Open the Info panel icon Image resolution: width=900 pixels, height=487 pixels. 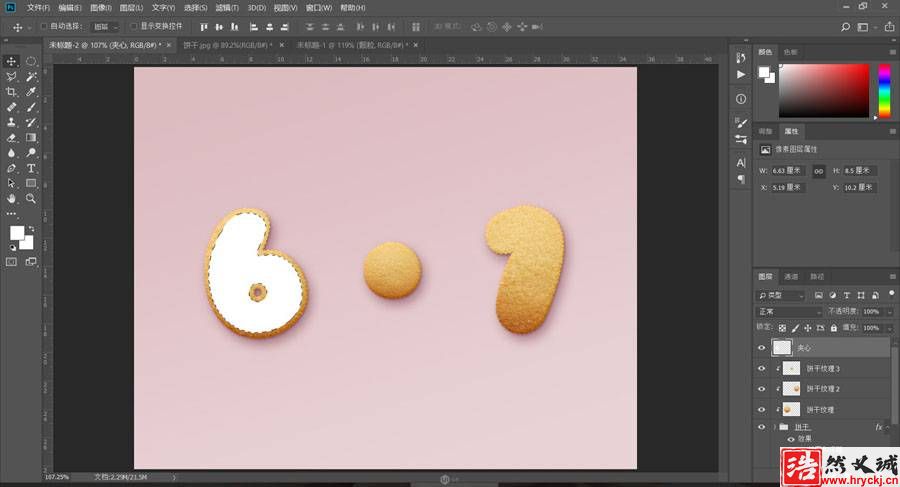pos(741,99)
